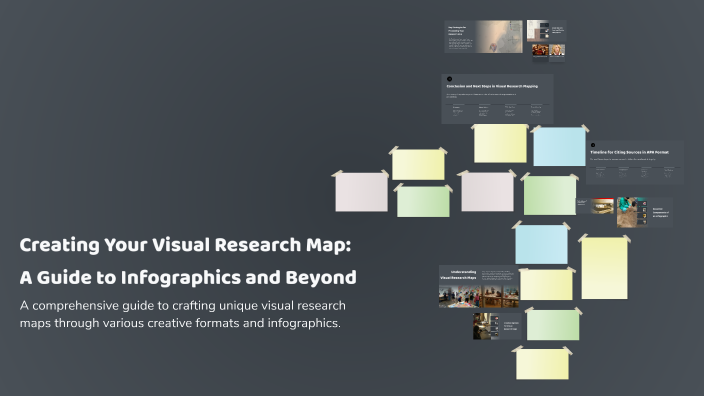Click the black circle icon on Timeline slide

593,145
